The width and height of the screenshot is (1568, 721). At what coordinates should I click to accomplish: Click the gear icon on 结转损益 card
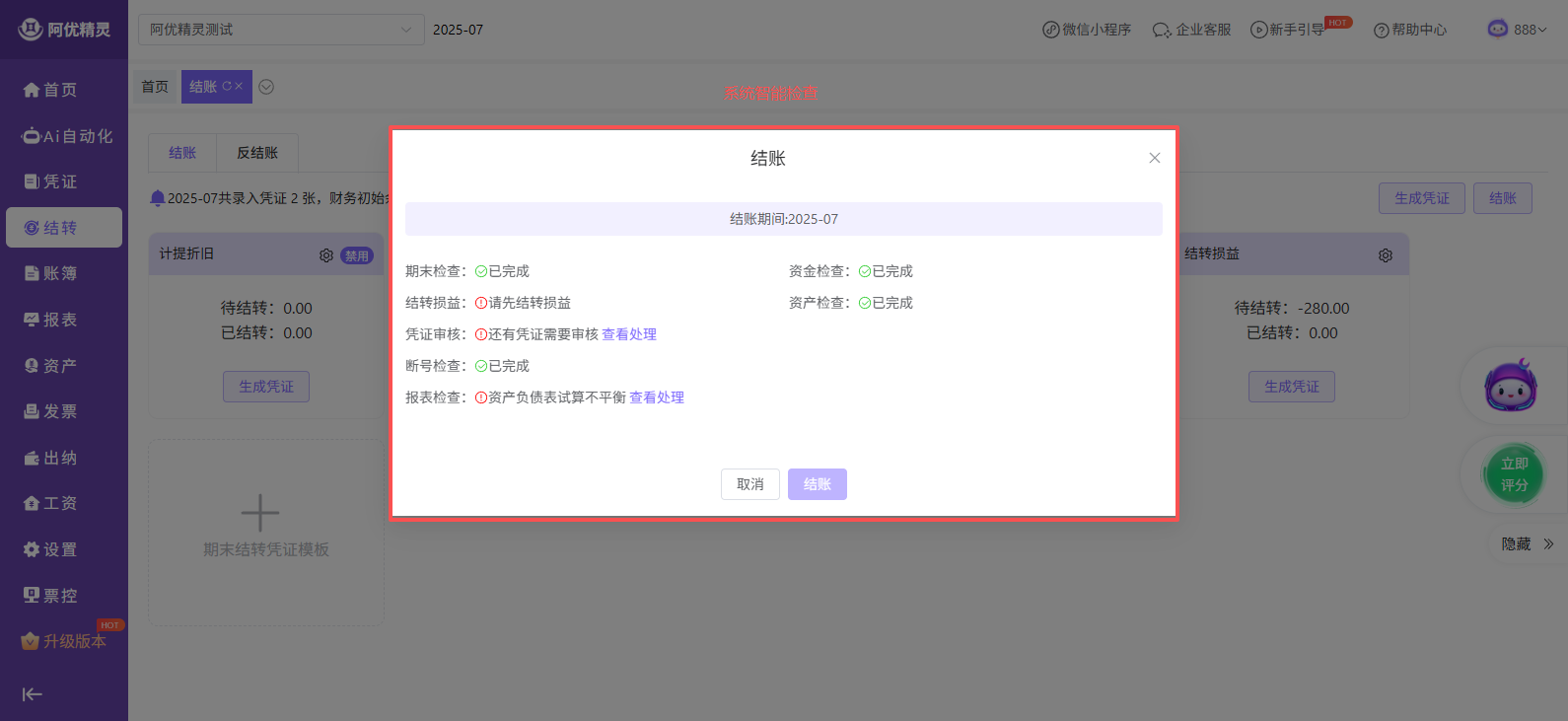(x=1386, y=255)
